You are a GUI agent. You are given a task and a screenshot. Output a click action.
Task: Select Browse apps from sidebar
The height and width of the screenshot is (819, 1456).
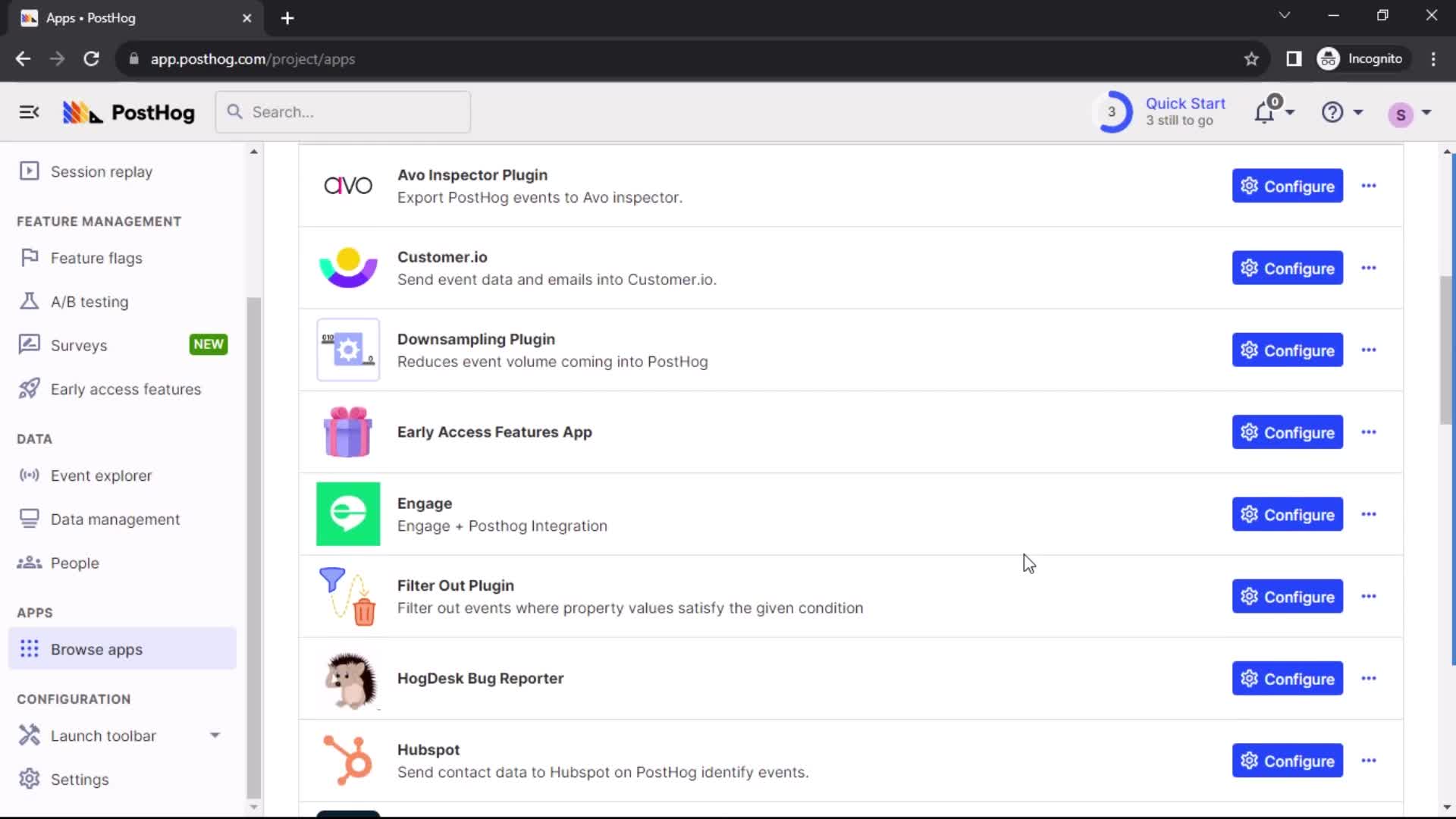click(x=97, y=649)
